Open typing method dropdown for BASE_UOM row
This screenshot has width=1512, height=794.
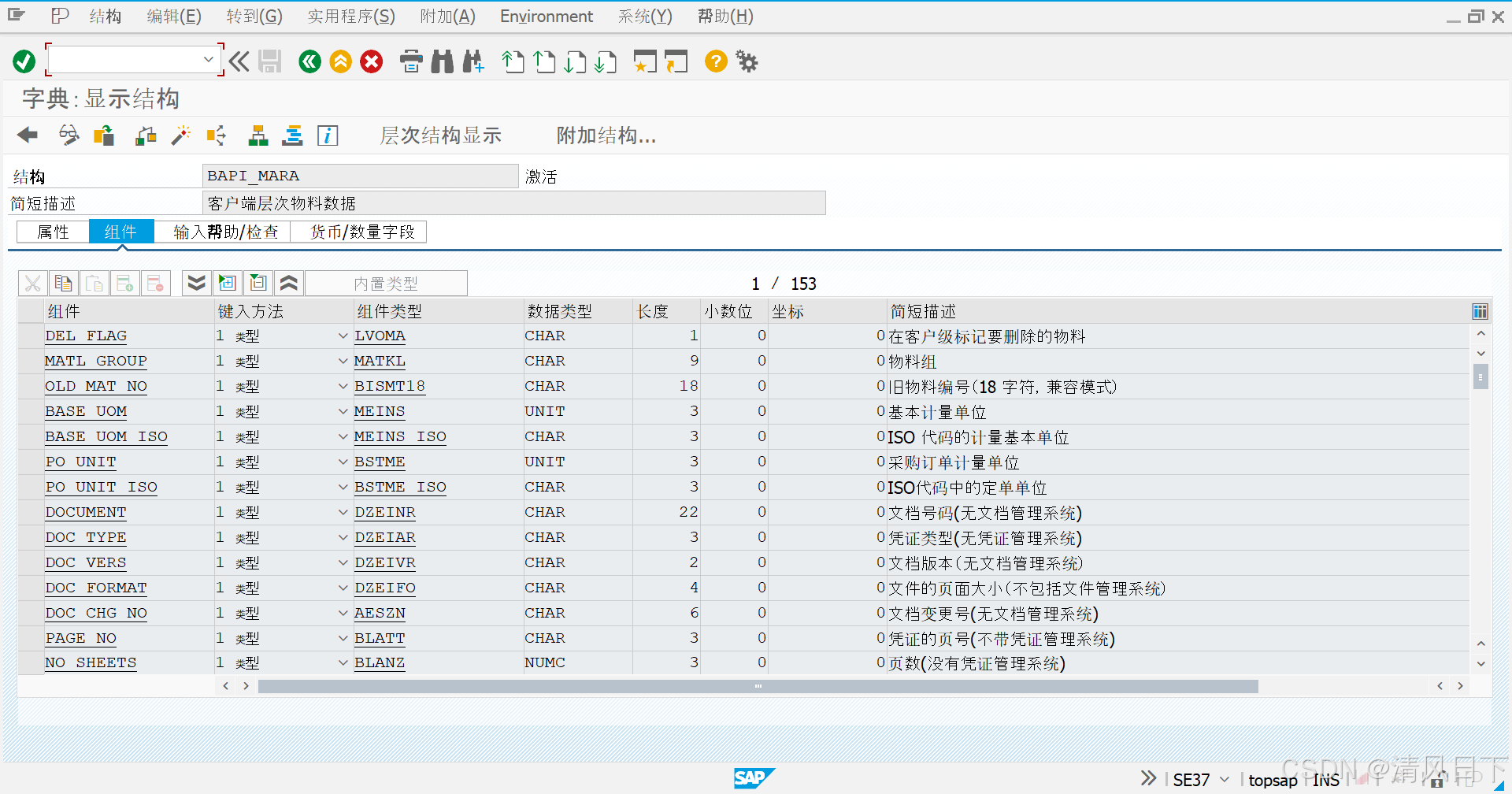343,412
